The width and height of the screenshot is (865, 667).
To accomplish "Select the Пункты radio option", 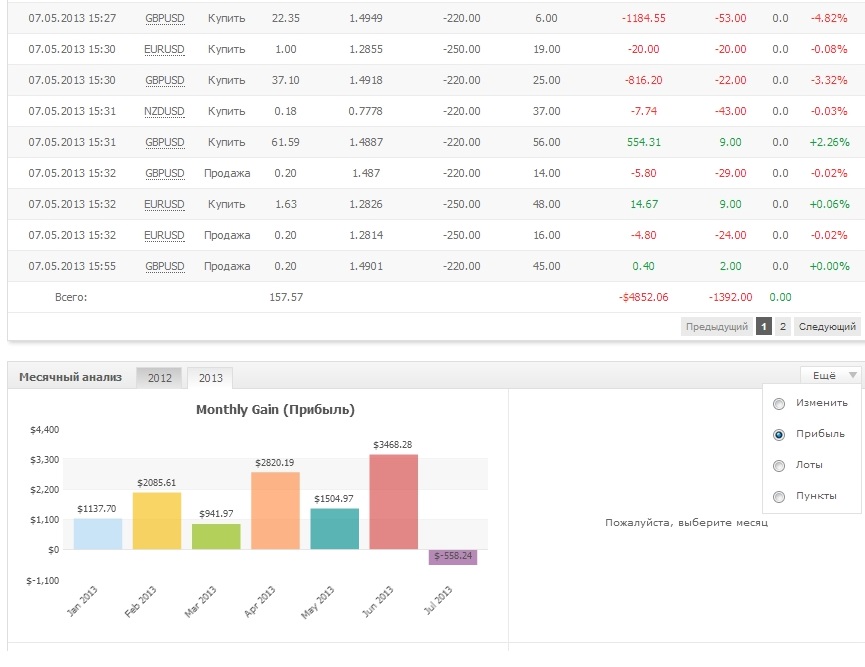I will point(778,497).
